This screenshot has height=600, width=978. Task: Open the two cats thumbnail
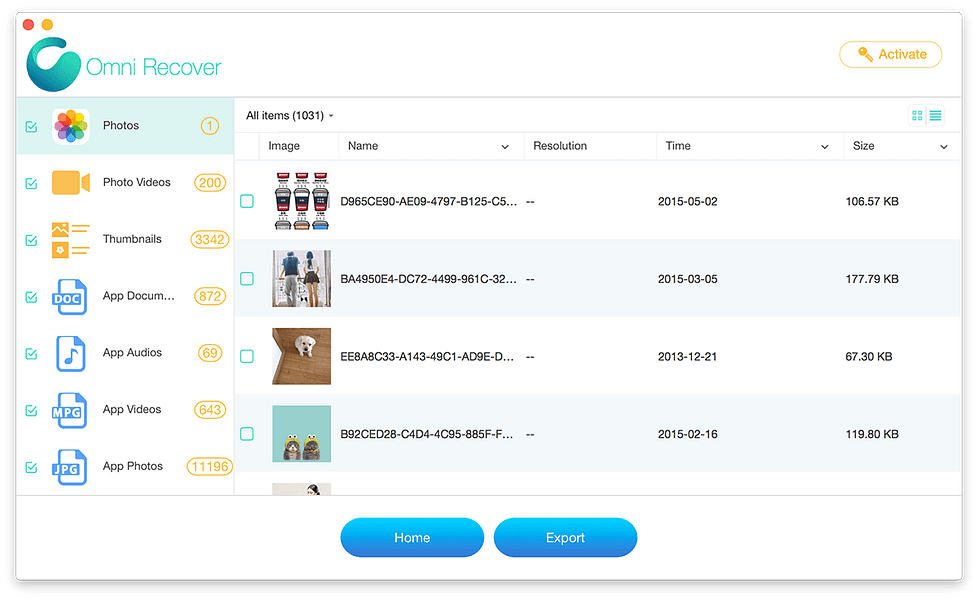point(302,433)
